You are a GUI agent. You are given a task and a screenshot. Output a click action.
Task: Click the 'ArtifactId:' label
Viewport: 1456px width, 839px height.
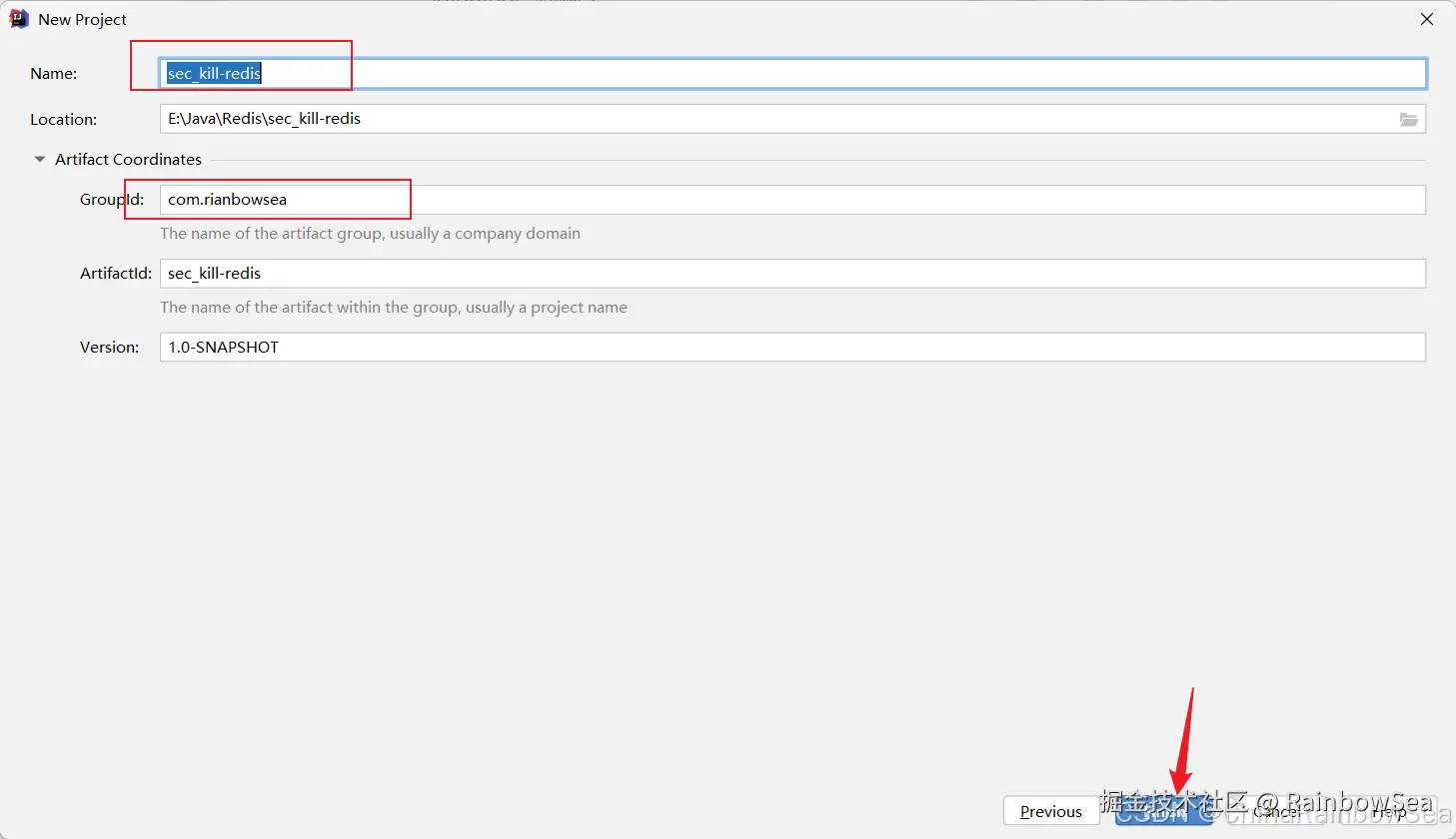[116, 274]
